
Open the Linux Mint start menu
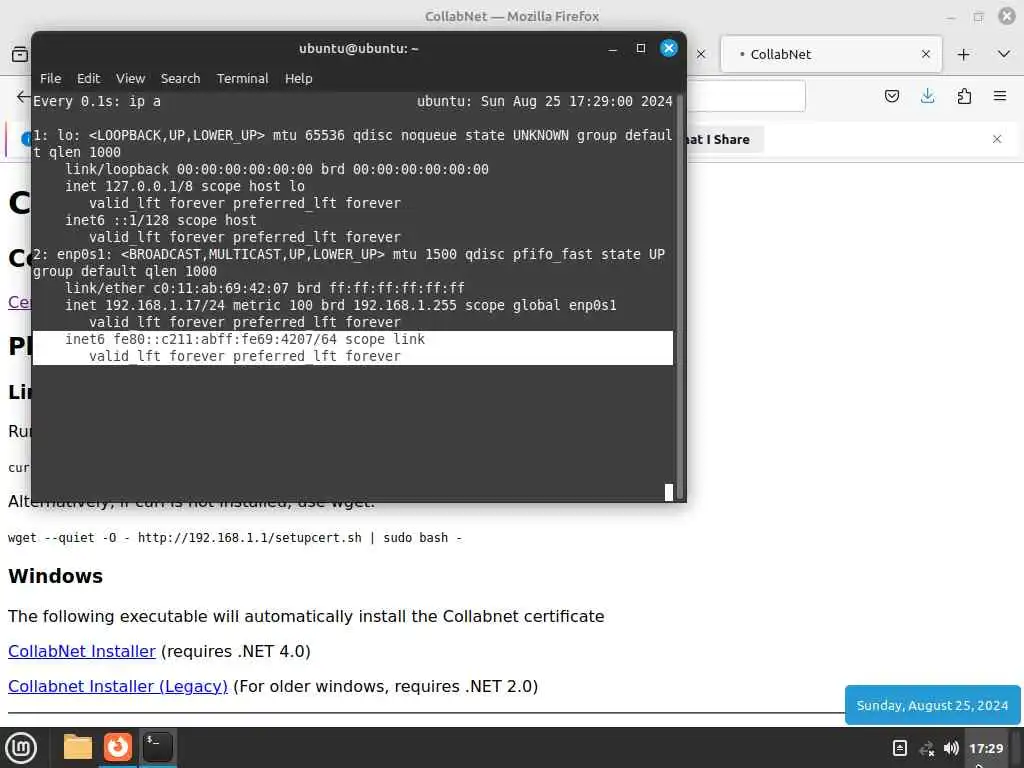21,748
